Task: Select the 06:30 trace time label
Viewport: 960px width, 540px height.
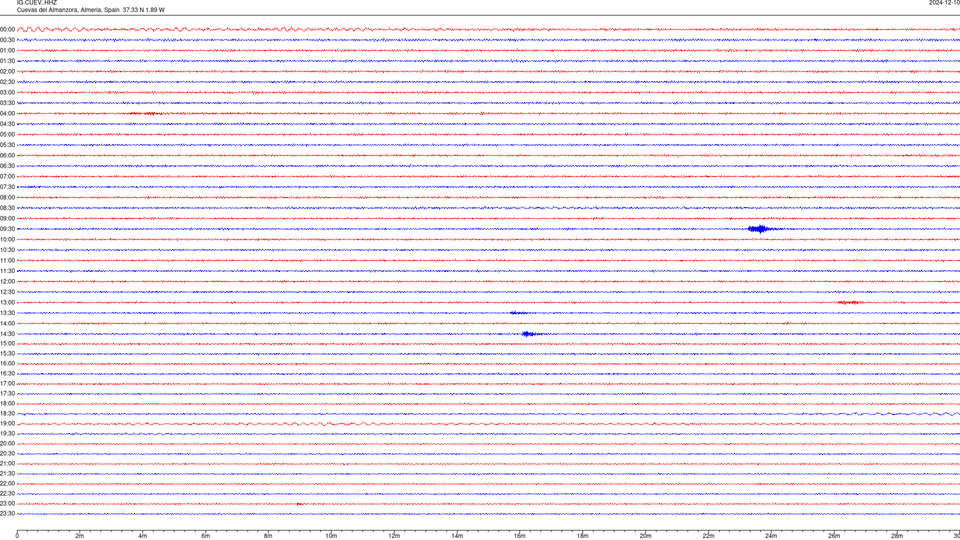Action: 7,166
